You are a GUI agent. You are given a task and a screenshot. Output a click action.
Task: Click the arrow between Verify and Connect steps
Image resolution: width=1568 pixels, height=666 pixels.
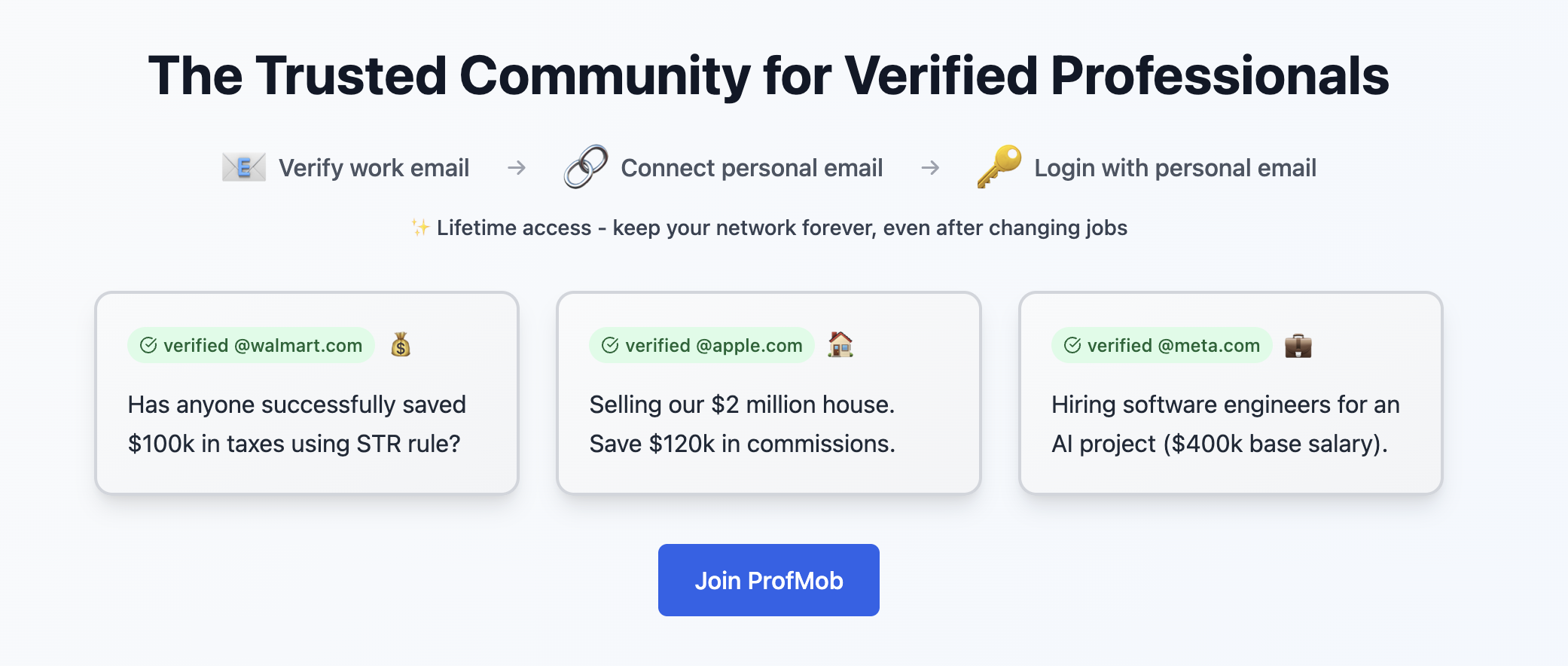517,168
